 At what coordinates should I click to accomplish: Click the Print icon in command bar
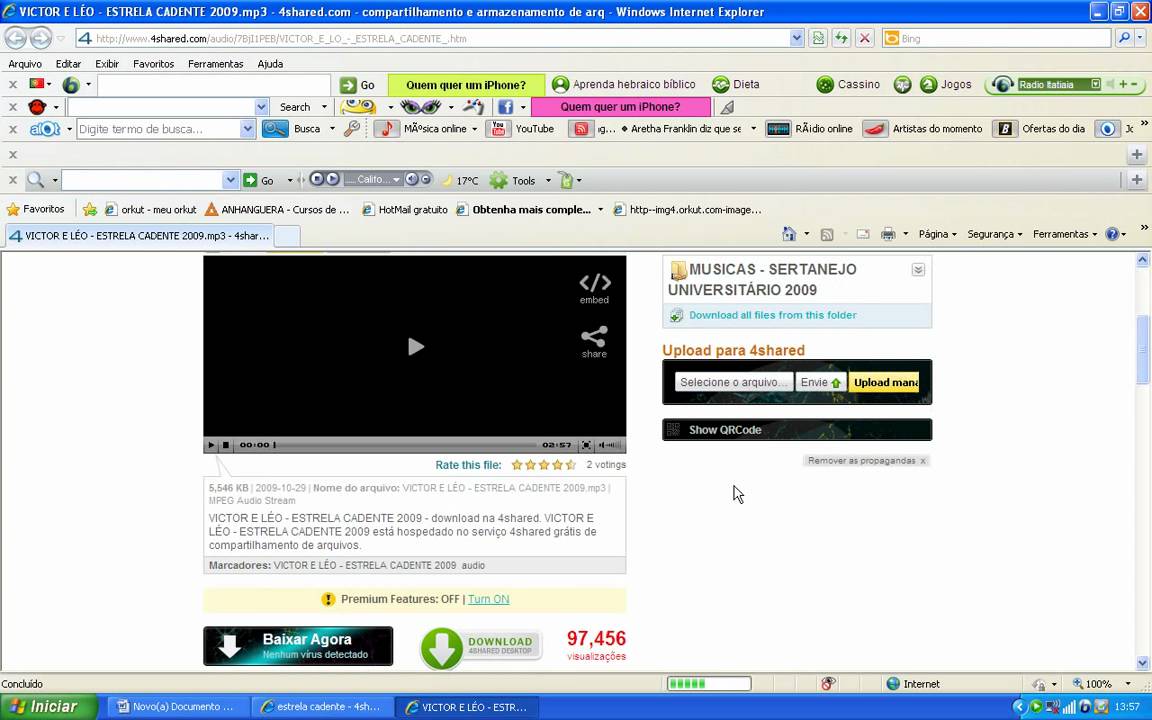[x=888, y=234]
